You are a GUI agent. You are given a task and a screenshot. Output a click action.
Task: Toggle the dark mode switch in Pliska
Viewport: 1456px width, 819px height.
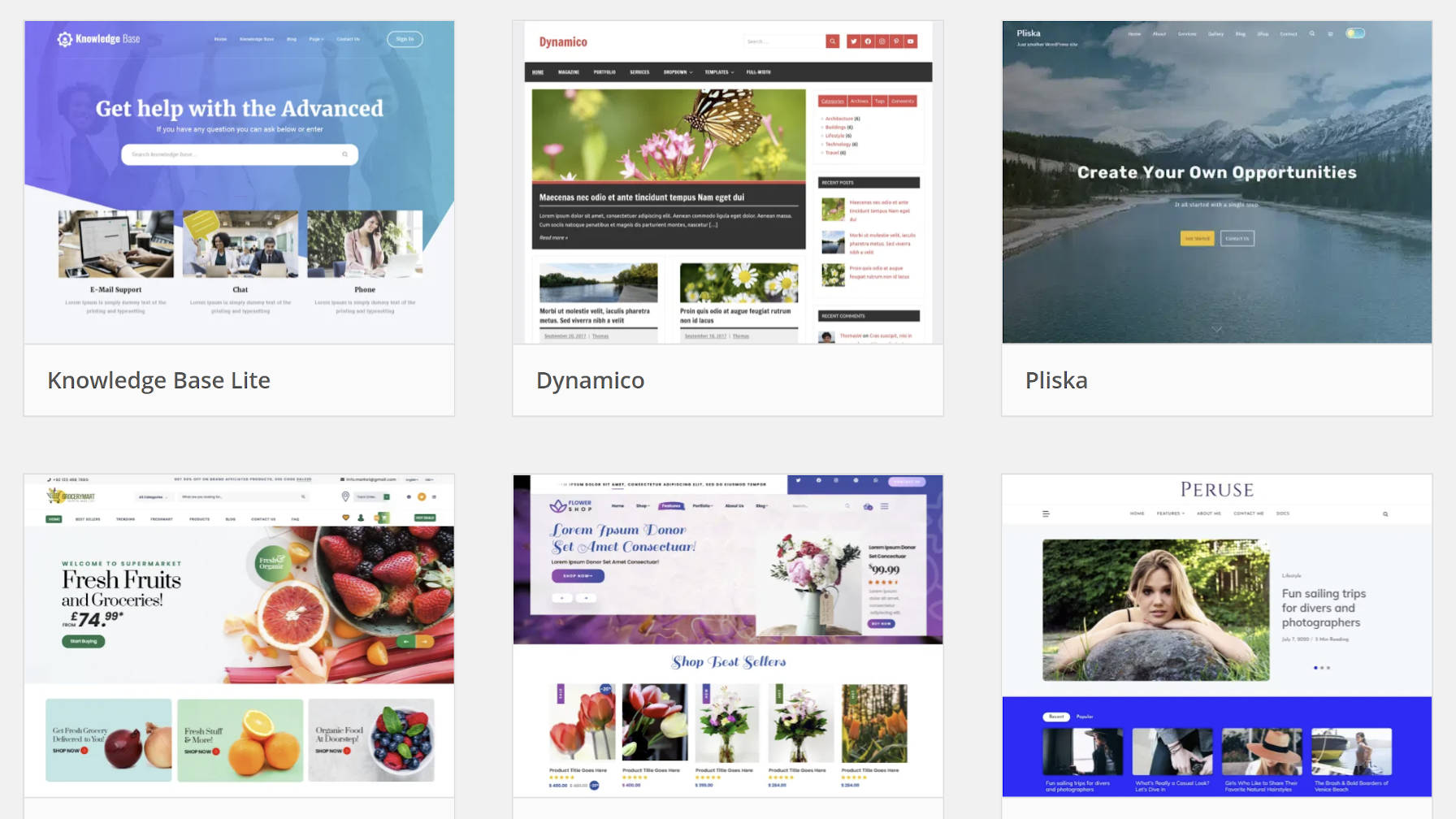1355,33
